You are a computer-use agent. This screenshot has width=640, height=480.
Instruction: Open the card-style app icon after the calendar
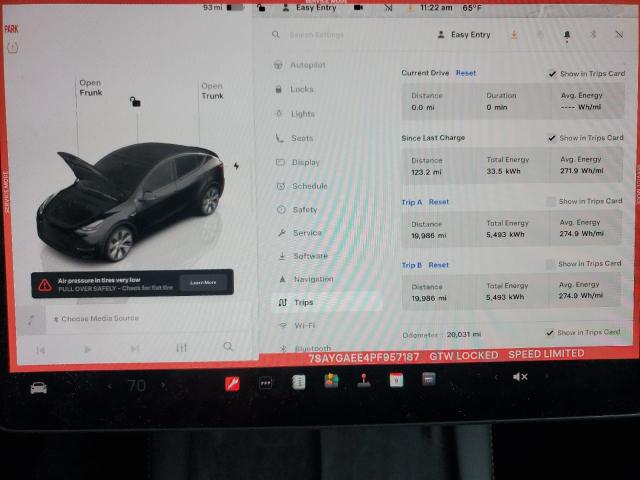pyautogui.click(x=429, y=379)
